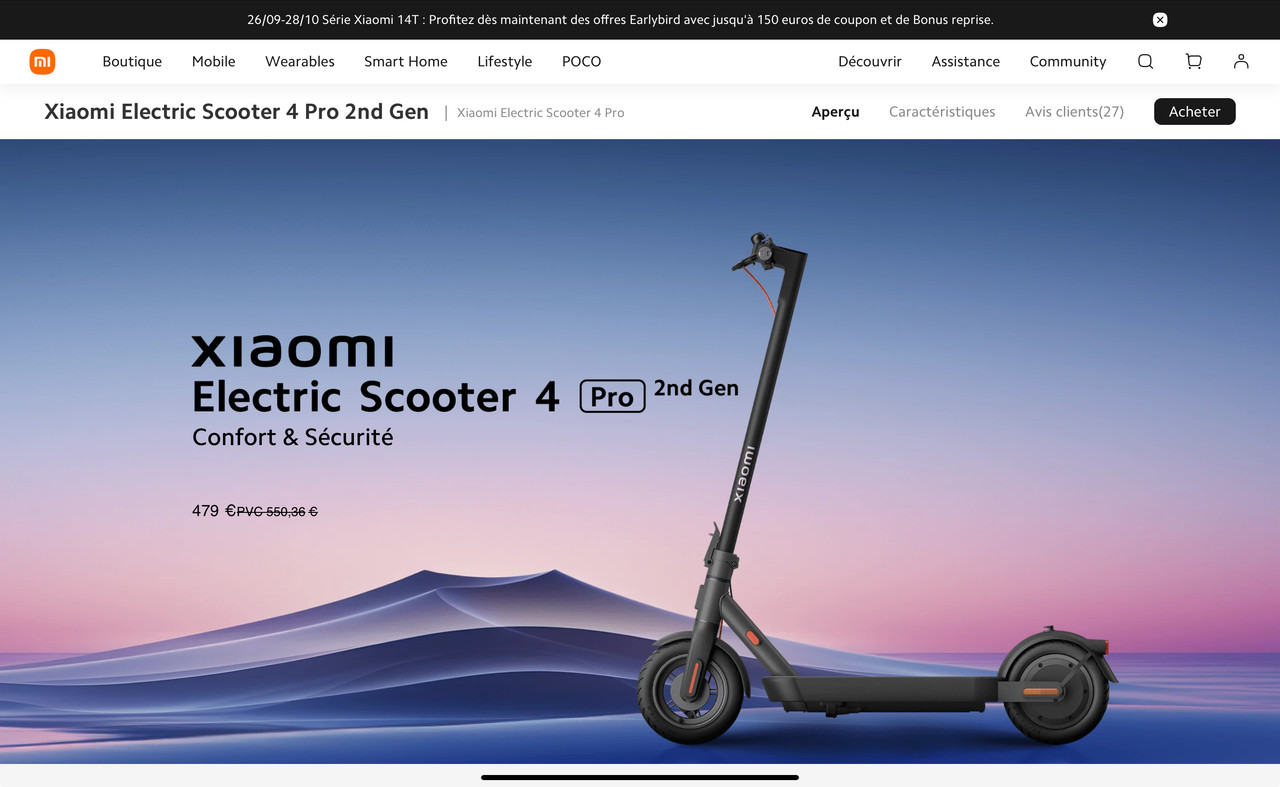Click the orange Mi logo icon
The width and height of the screenshot is (1280, 787).
tap(42, 62)
